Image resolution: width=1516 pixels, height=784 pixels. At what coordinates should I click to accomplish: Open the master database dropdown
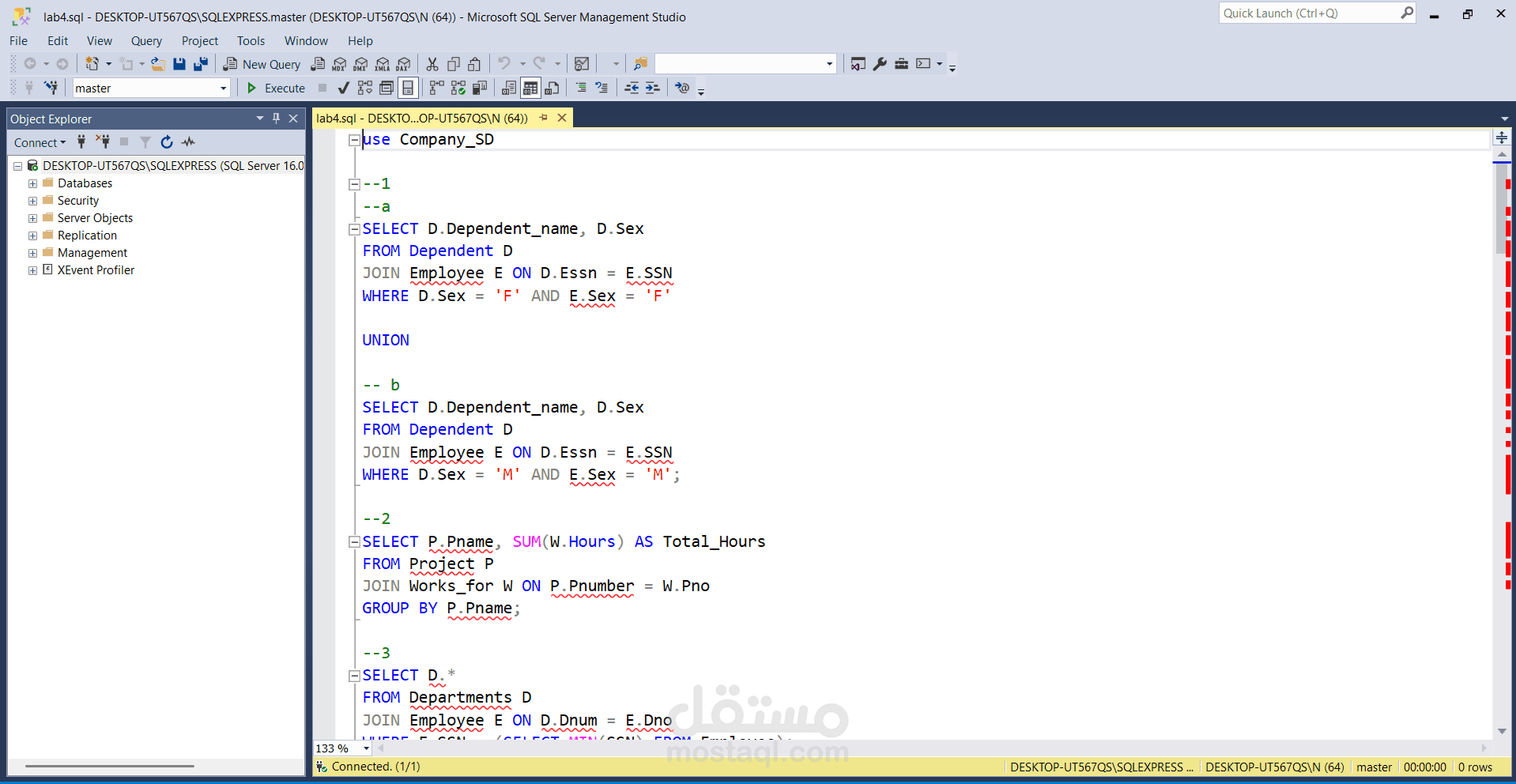[223, 89]
